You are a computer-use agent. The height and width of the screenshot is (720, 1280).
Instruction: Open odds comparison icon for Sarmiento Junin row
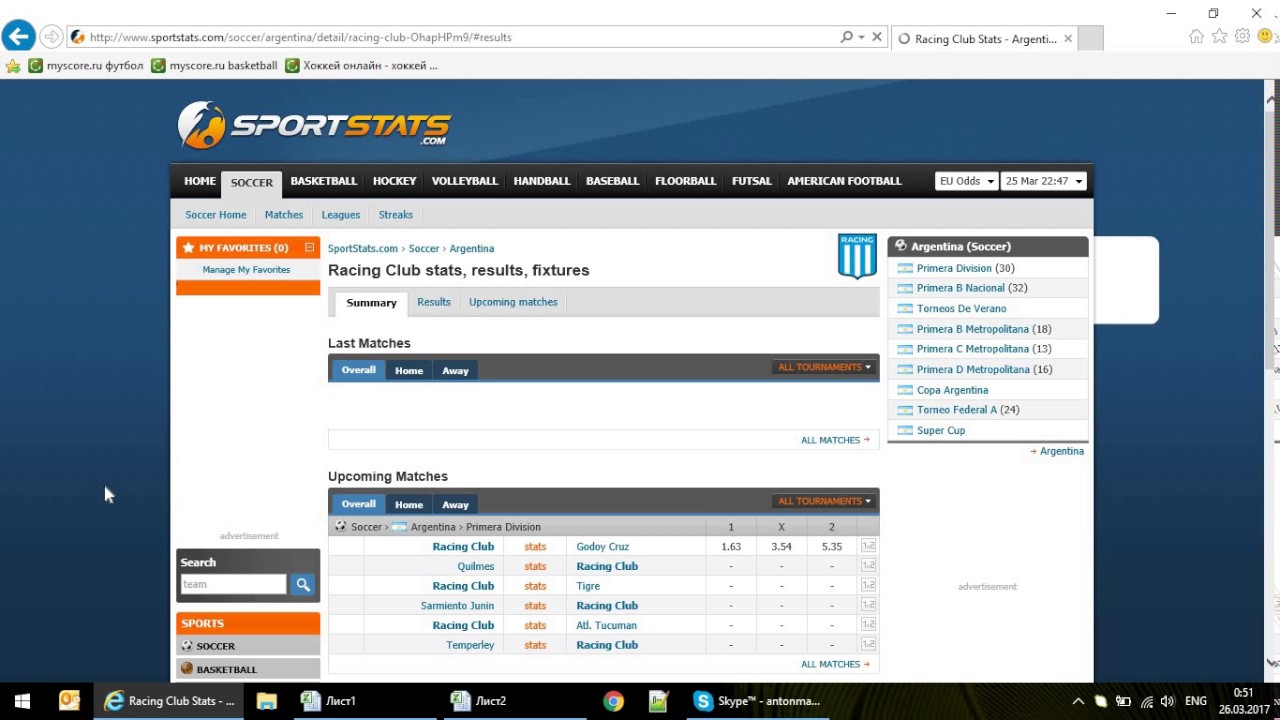(868, 605)
